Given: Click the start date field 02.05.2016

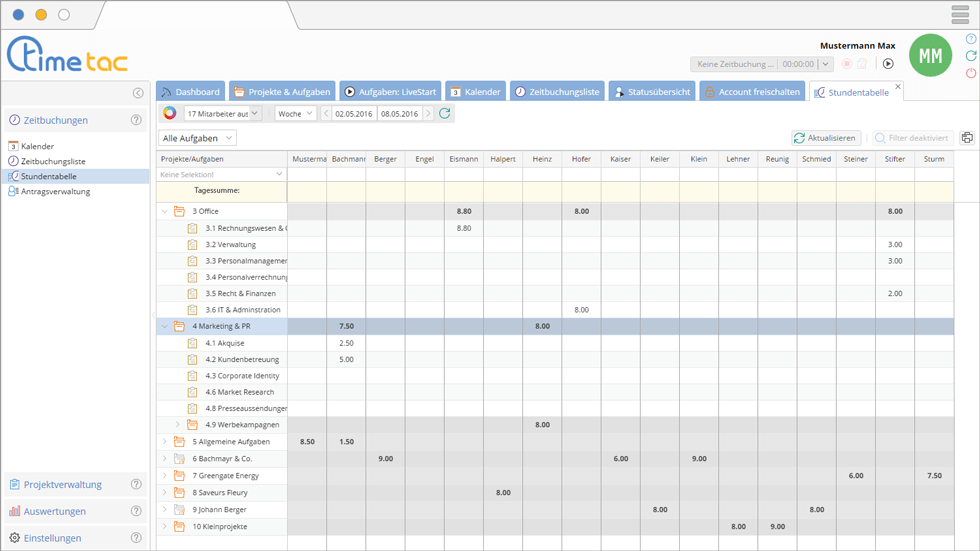Looking at the screenshot, I should pos(354,114).
